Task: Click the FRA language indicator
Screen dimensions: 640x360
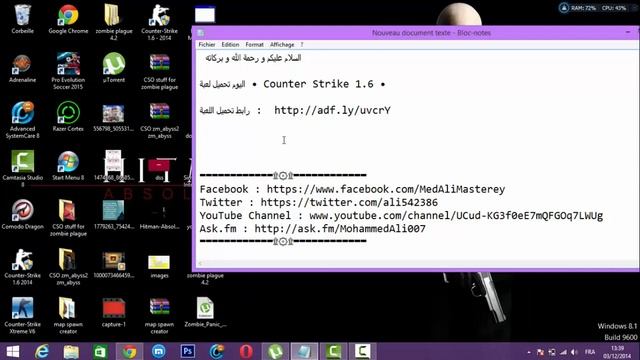Action: [x=590, y=352]
